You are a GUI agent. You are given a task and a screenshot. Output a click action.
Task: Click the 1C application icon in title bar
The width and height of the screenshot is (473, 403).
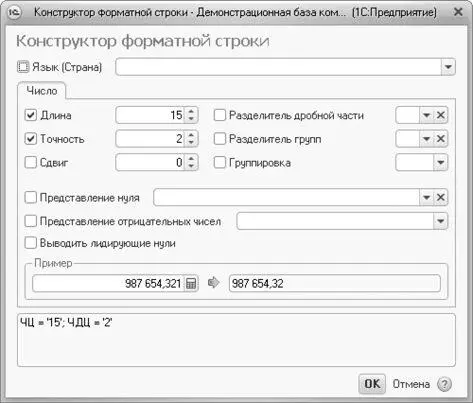tap(14, 12)
